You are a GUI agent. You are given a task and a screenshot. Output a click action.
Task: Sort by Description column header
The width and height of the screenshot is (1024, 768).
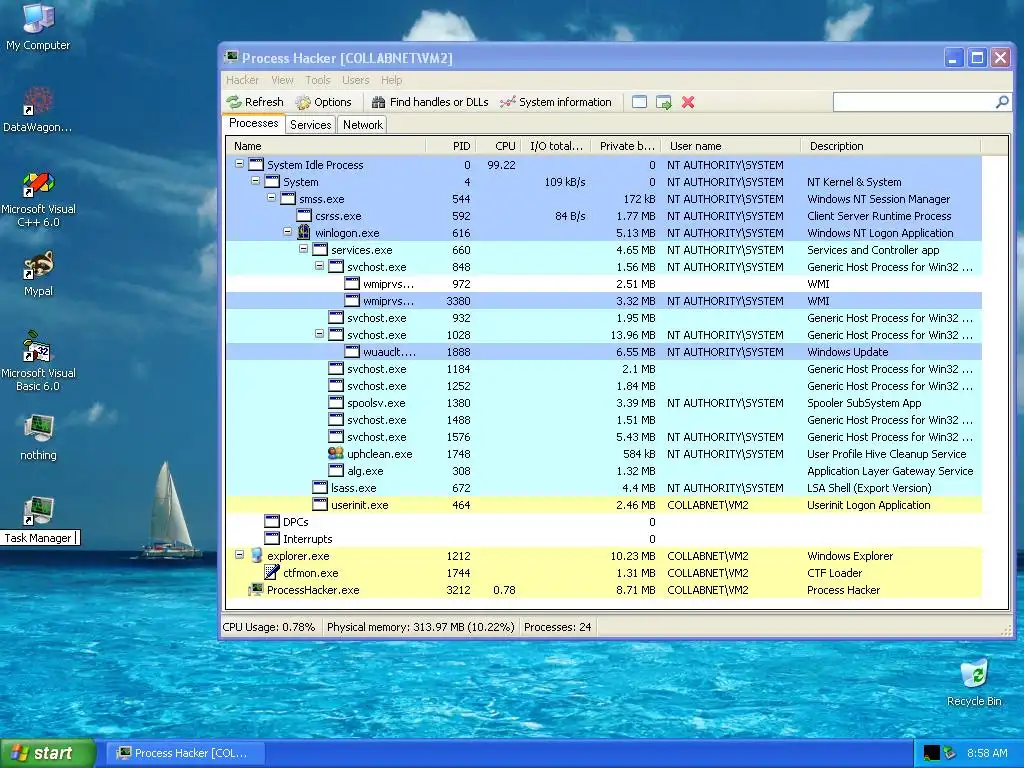(890, 146)
